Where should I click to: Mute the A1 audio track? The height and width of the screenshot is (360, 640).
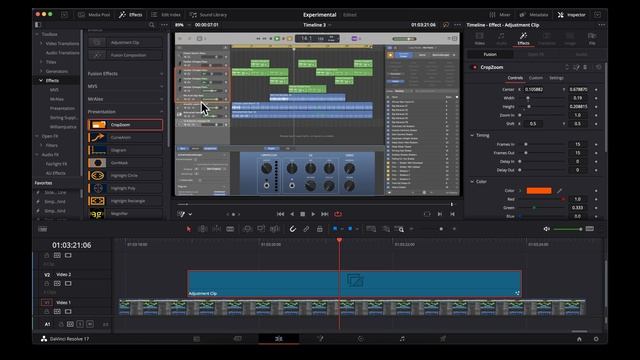90,324
